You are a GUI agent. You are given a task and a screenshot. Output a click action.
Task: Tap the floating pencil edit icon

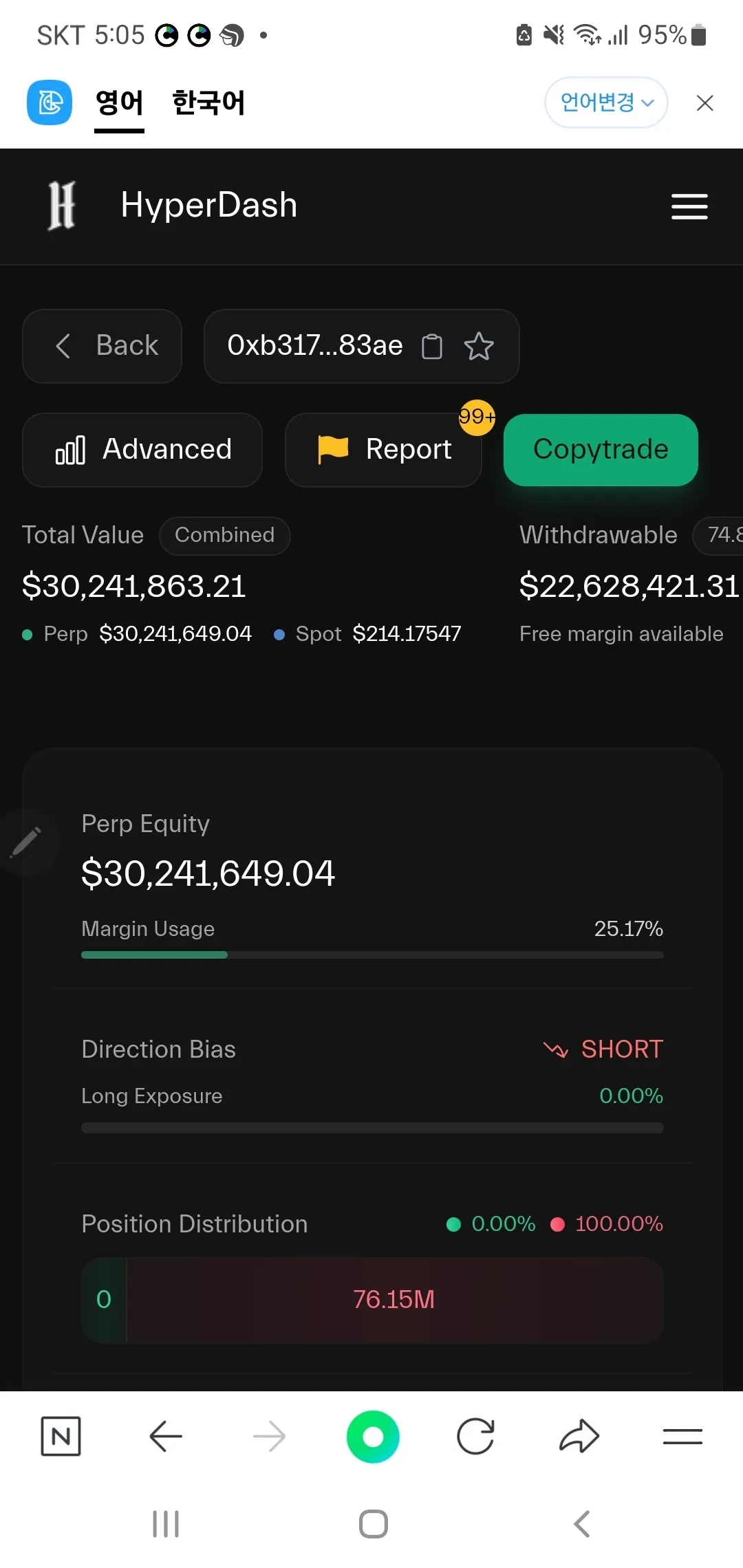26,842
